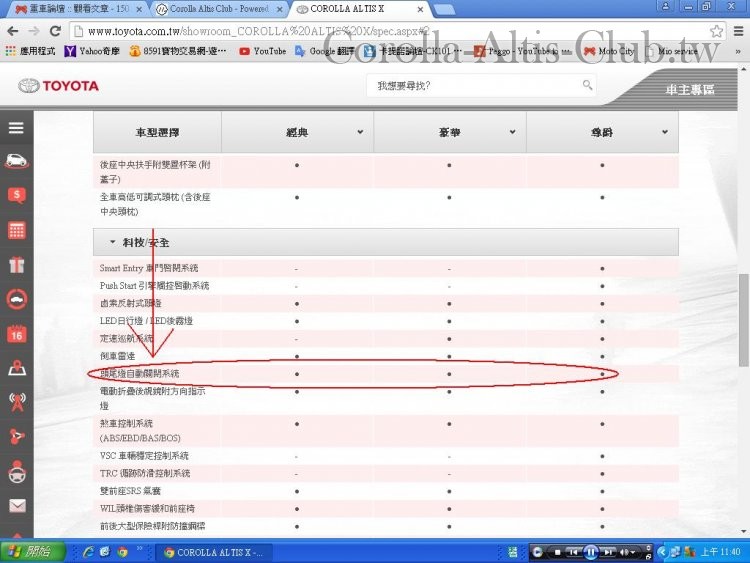Open the 經典 model dropdown
Screen dimensions: 750x563
point(360,132)
